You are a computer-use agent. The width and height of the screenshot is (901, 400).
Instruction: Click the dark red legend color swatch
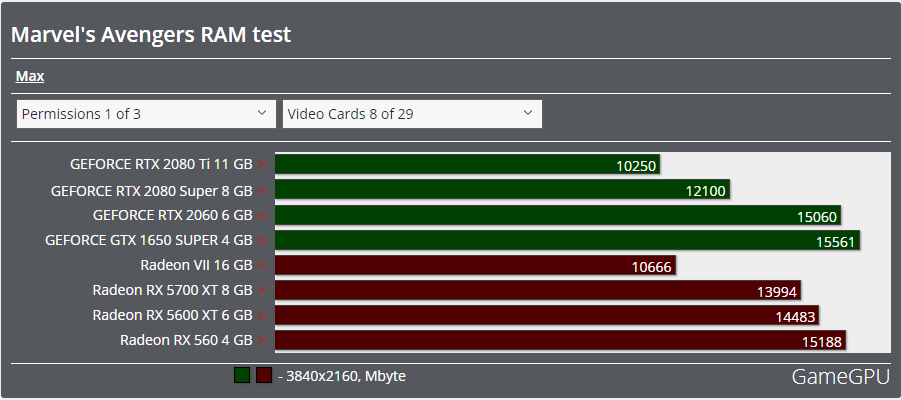[264, 376]
